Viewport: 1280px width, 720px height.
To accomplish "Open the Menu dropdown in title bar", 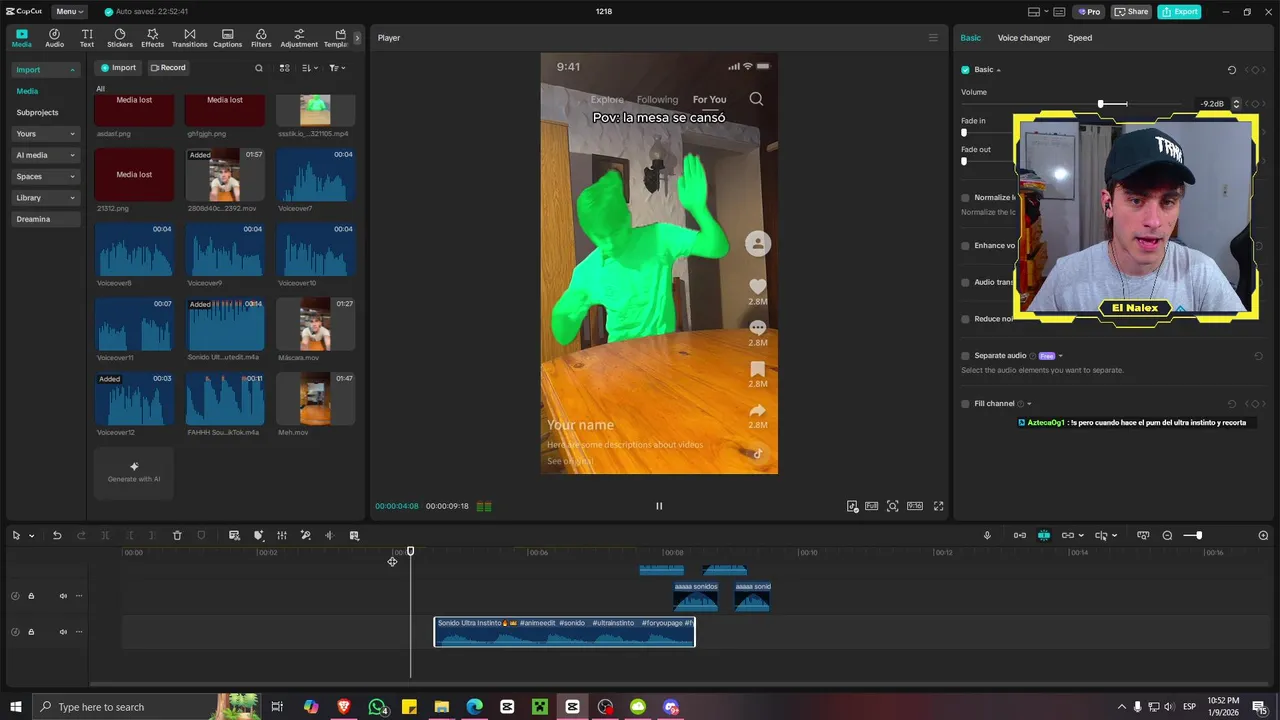I will (69, 12).
